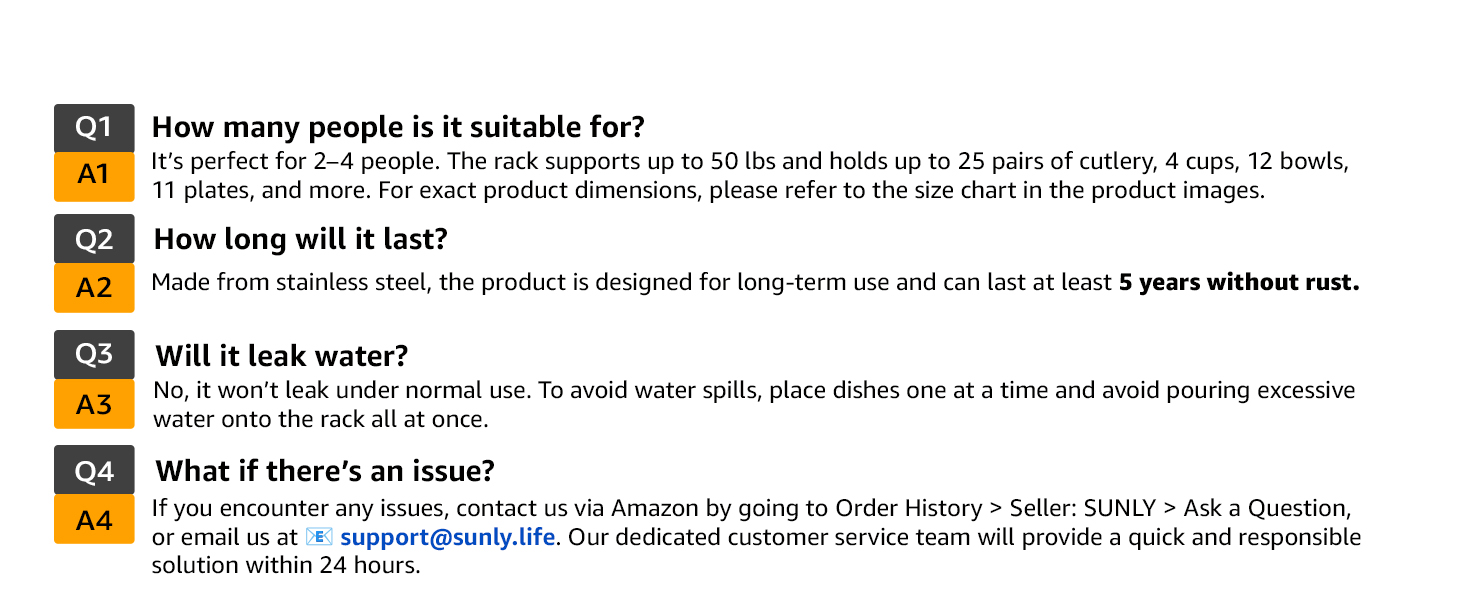Click the answer about 2–4 people capacity
The width and height of the screenshot is (1464, 600).
750,175
